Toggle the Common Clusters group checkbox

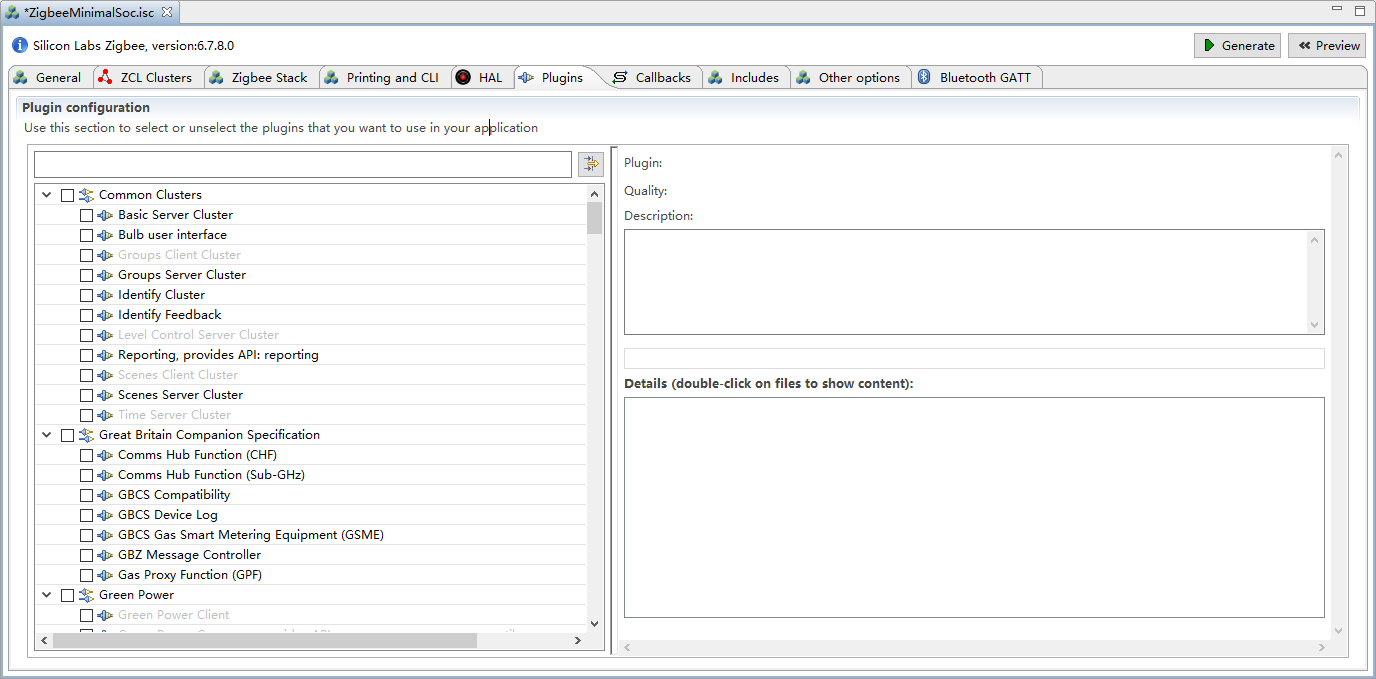pos(67,195)
